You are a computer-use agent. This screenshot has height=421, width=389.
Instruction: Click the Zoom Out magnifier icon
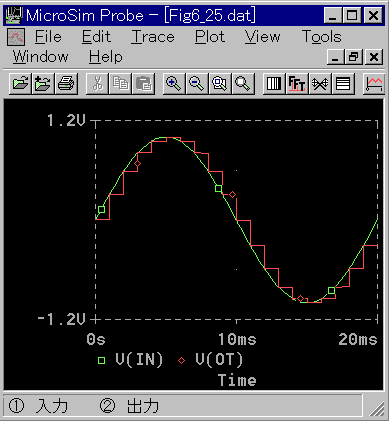[197, 83]
